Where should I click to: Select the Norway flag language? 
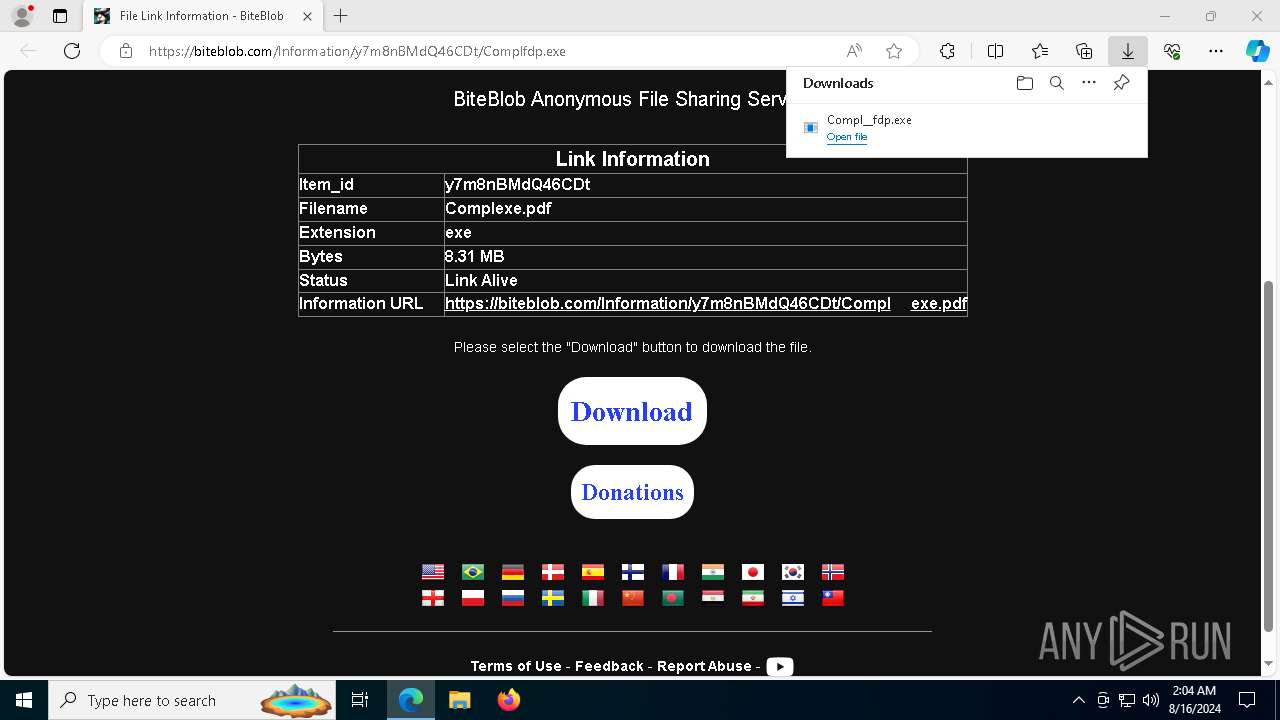(x=833, y=572)
